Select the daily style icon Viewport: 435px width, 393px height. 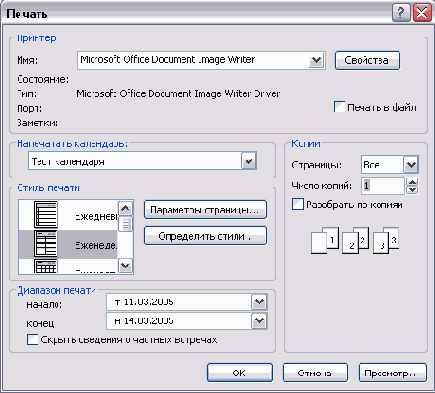(46, 214)
